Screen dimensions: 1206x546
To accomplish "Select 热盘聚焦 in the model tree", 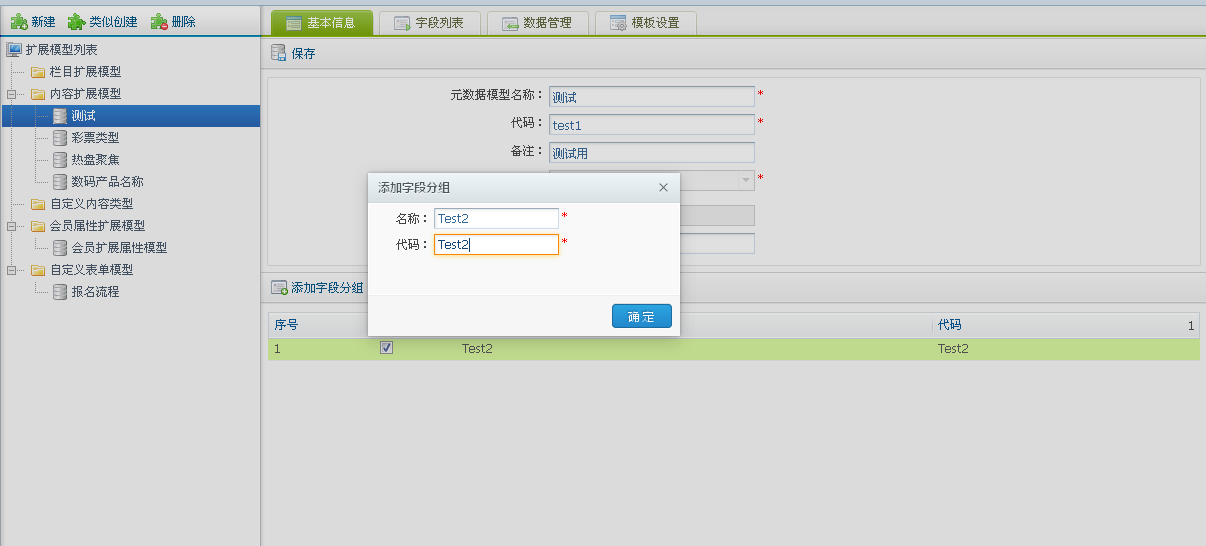I will point(95,160).
